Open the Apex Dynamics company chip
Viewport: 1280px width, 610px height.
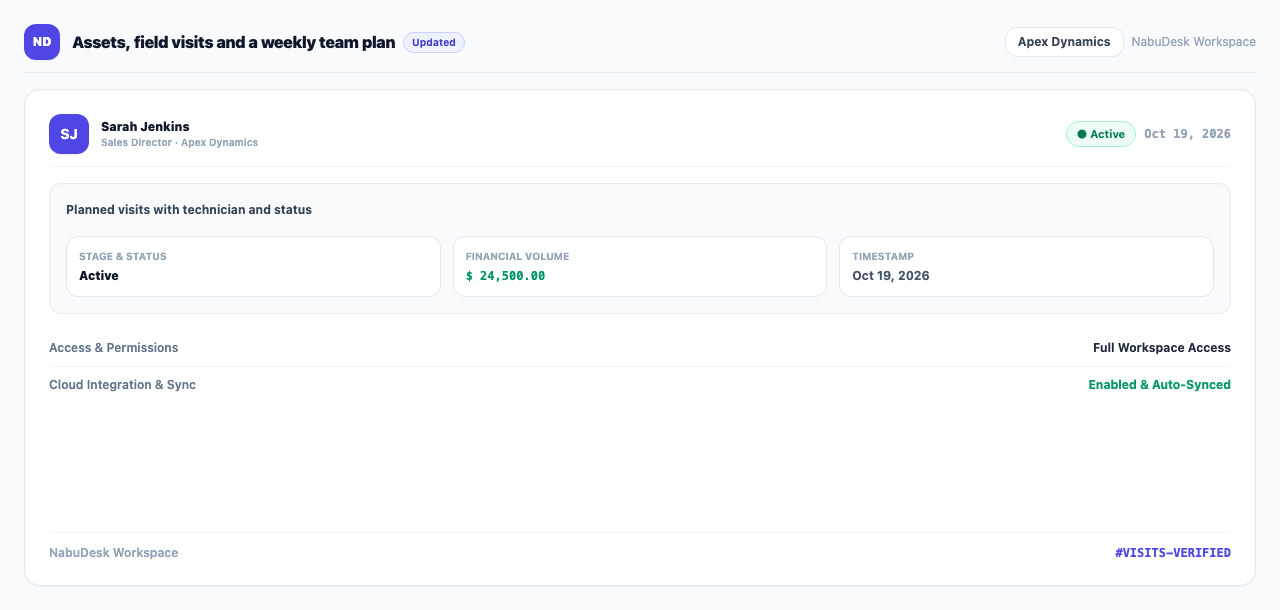tap(1064, 42)
